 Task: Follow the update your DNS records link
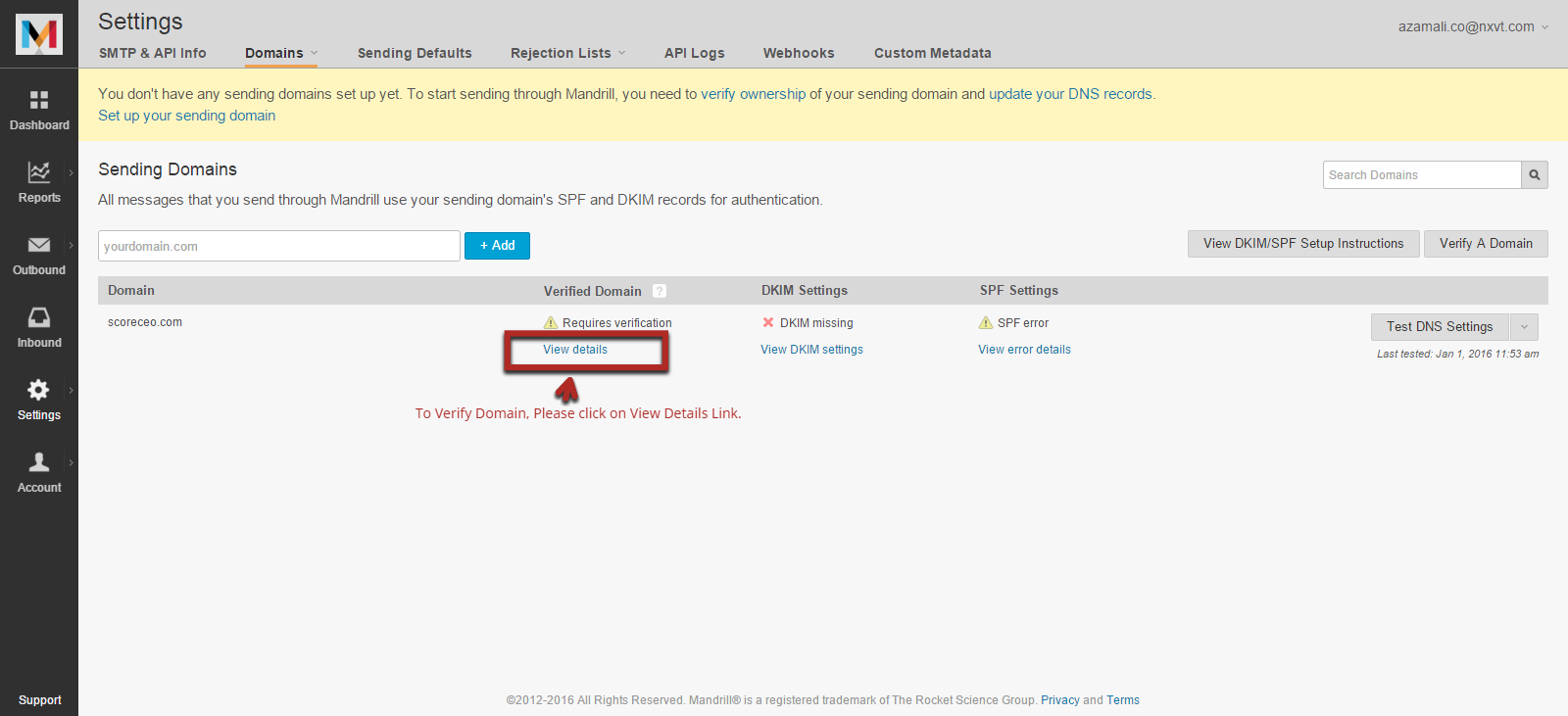[1070, 94]
